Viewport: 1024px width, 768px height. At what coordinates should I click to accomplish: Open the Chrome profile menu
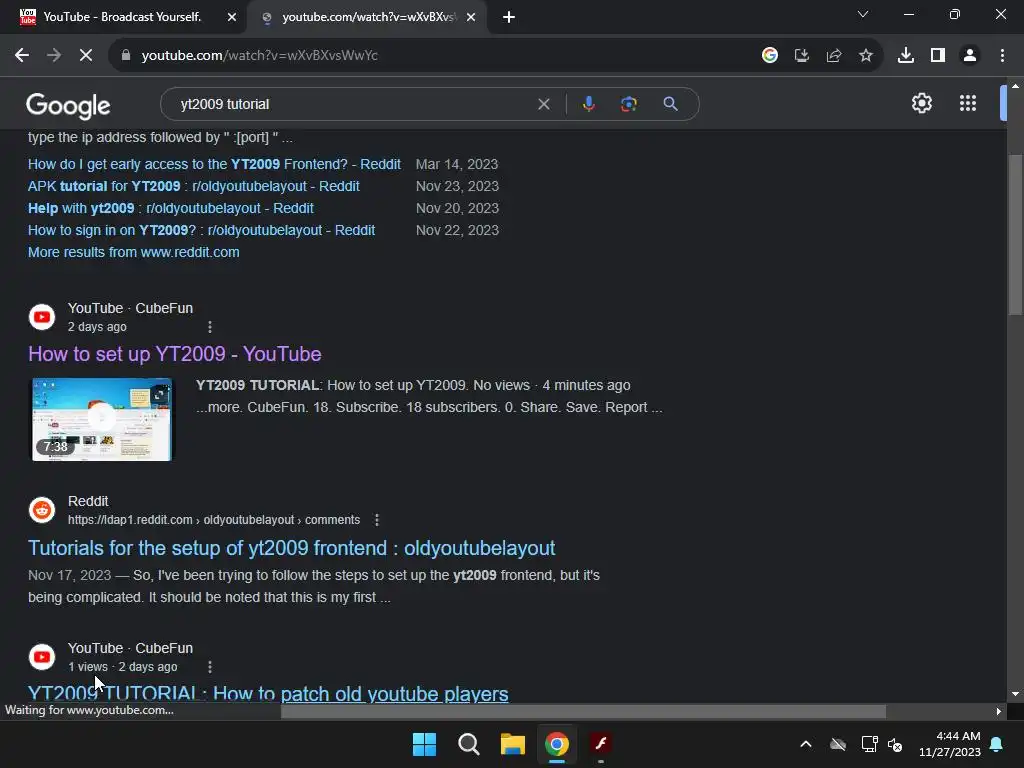coord(970,56)
